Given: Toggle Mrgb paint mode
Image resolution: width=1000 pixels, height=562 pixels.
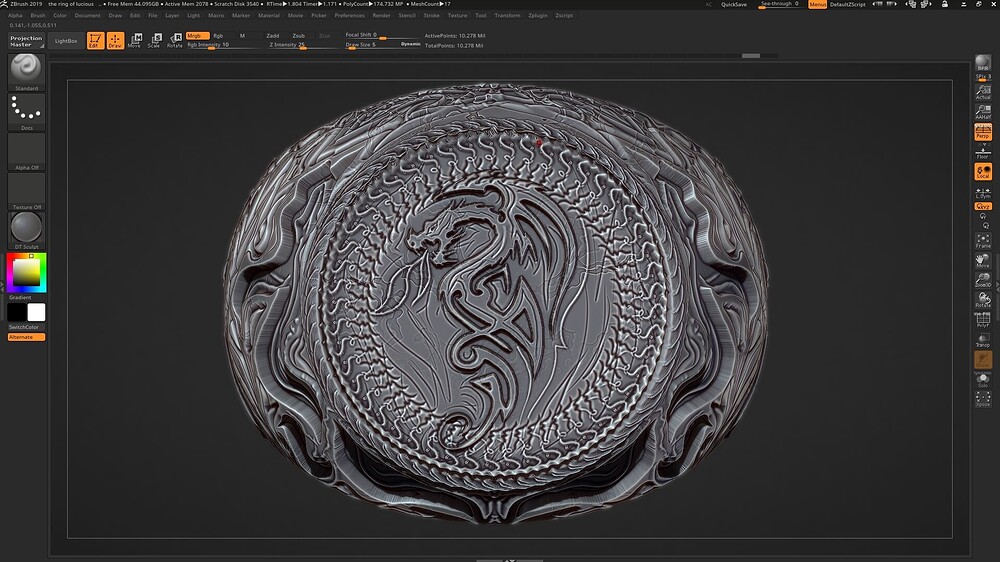Looking at the screenshot, I should 197,36.
